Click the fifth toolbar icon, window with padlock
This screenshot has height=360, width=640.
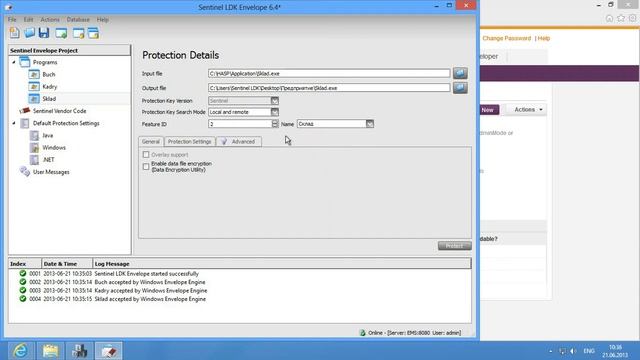click(78, 33)
